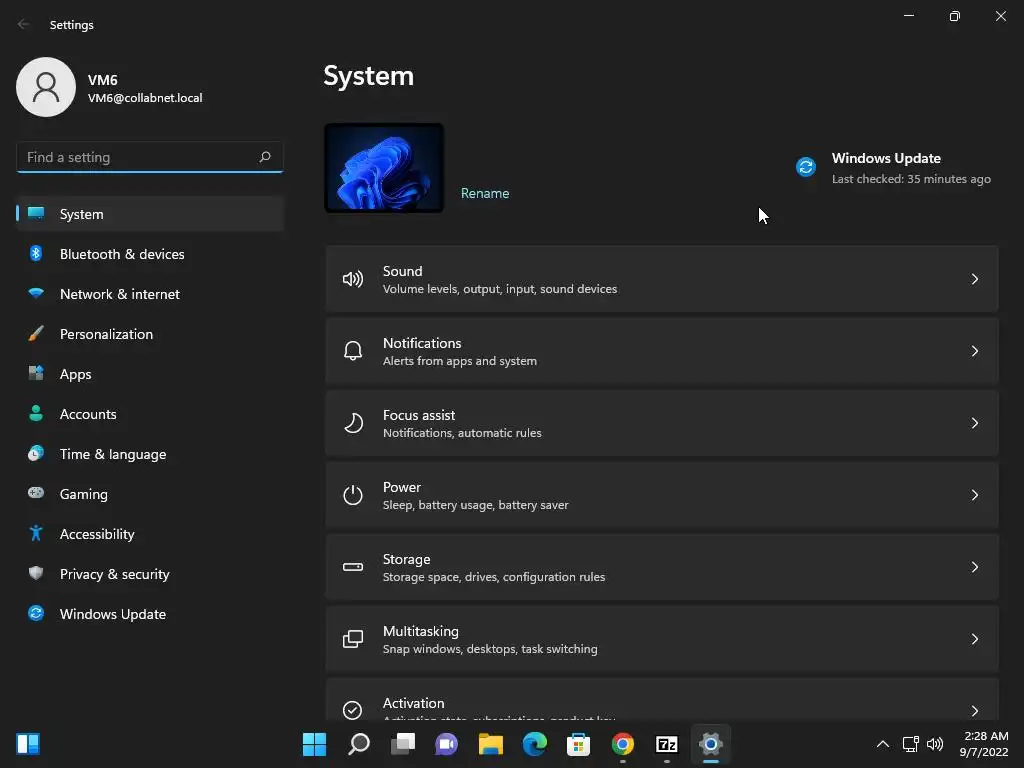
Task: Click the Windows Update sync icon at top right
Action: coord(806,167)
